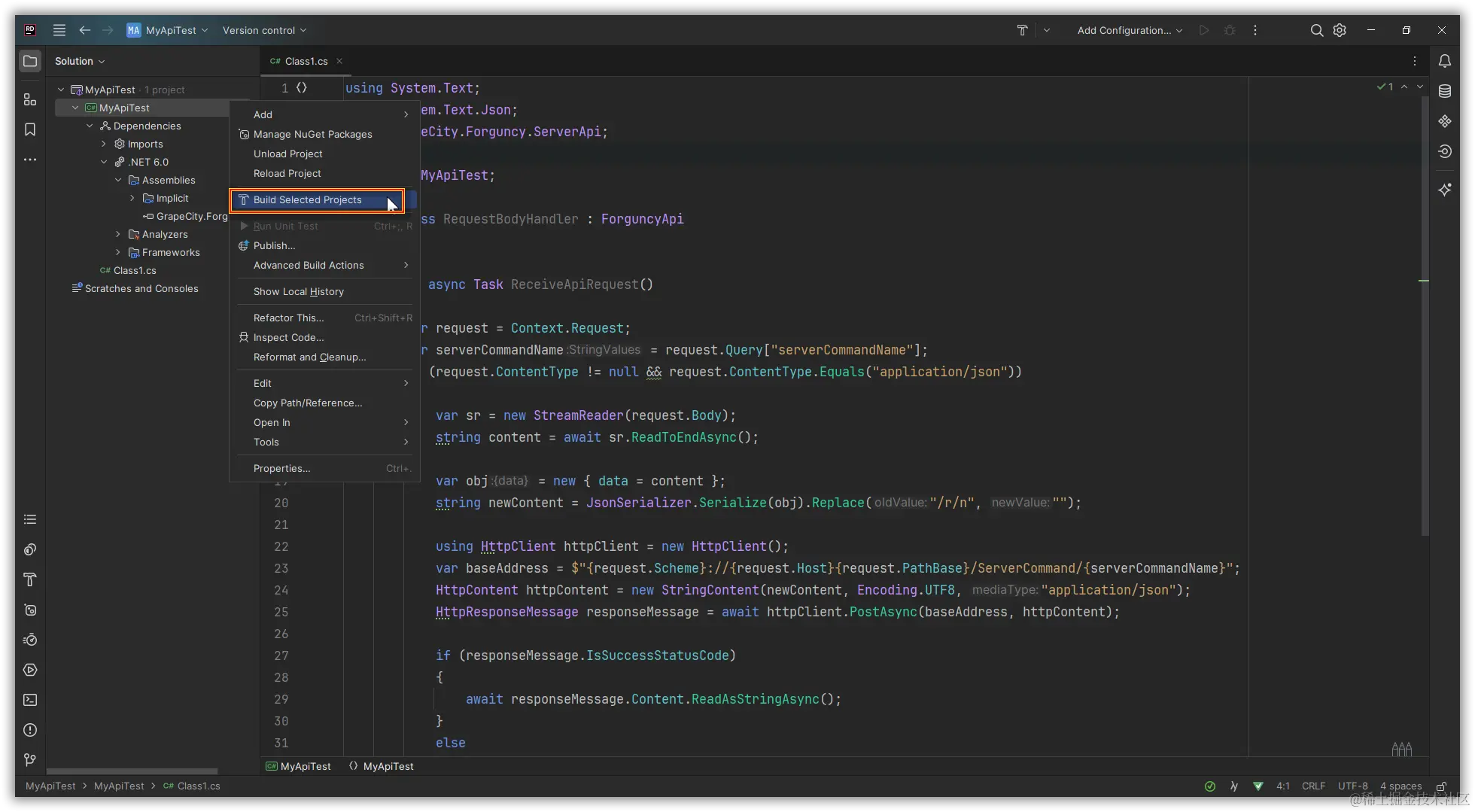
Task: Open Search Everywhere magnifier
Action: pyautogui.click(x=1316, y=30)
